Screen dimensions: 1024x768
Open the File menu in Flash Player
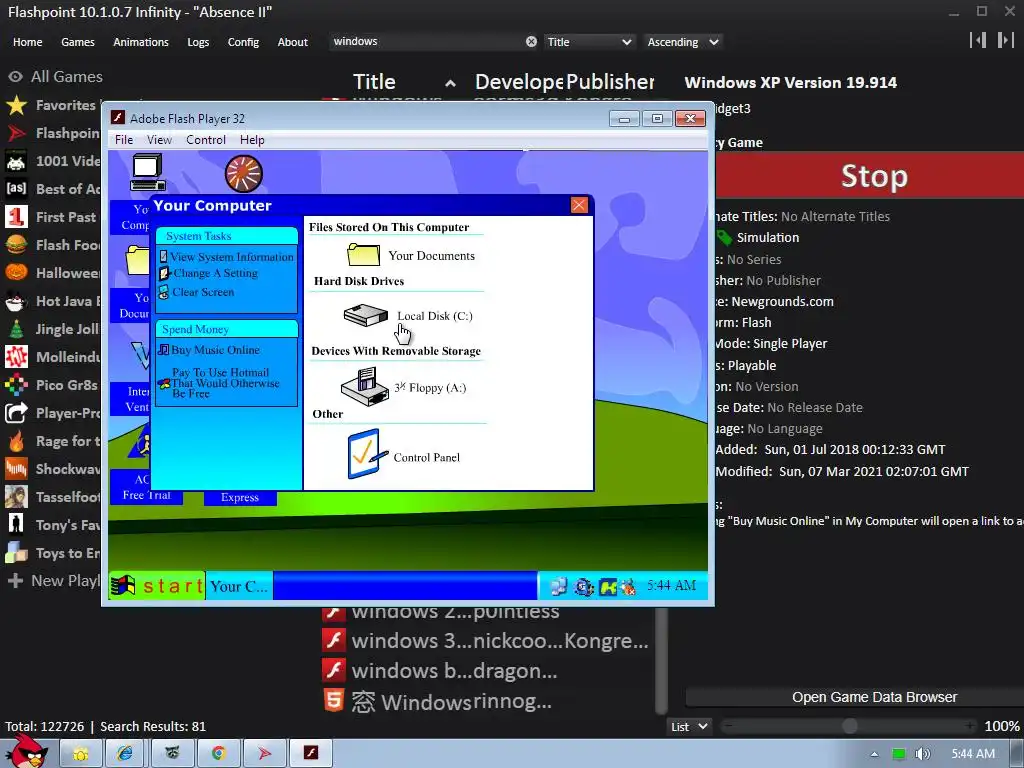point(124,140)
